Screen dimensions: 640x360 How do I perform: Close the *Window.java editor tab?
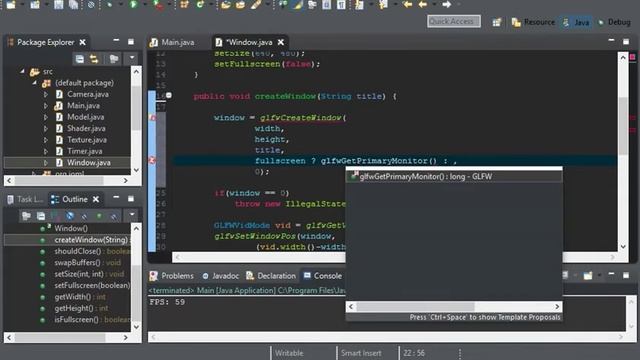tap(281, 42)
